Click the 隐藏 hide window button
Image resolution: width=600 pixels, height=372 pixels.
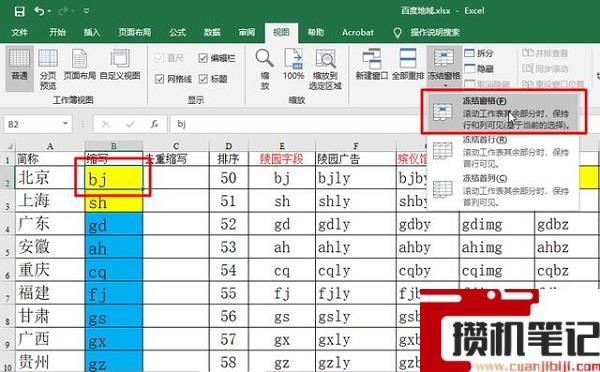(x=479, y=69)
